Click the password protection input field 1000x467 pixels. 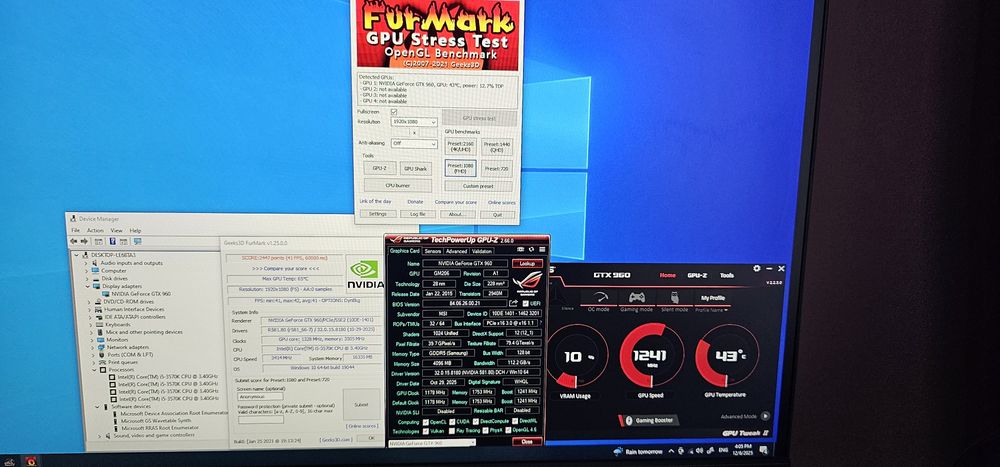pyautogui.click(x=261, y=420)
